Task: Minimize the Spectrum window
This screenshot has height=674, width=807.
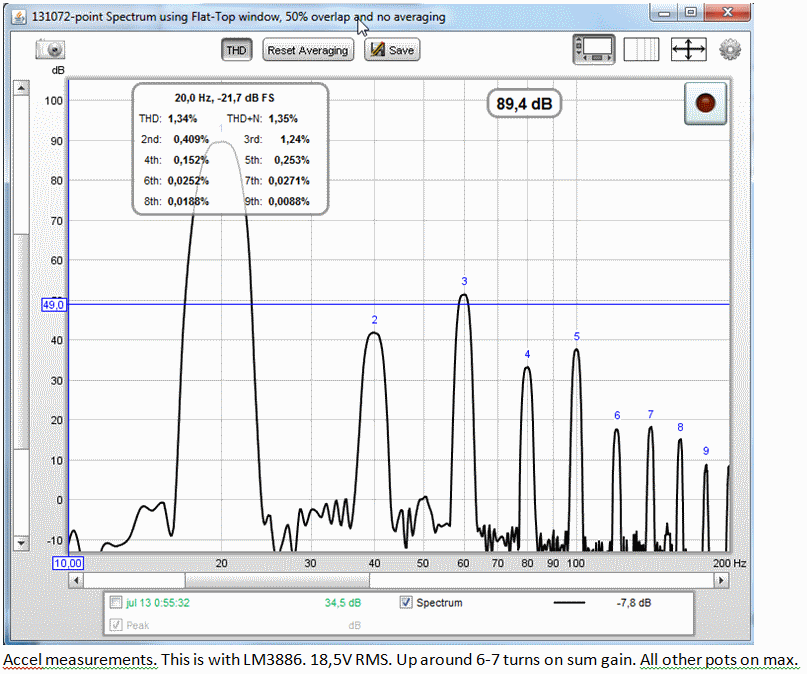Action: coord(664,13)
